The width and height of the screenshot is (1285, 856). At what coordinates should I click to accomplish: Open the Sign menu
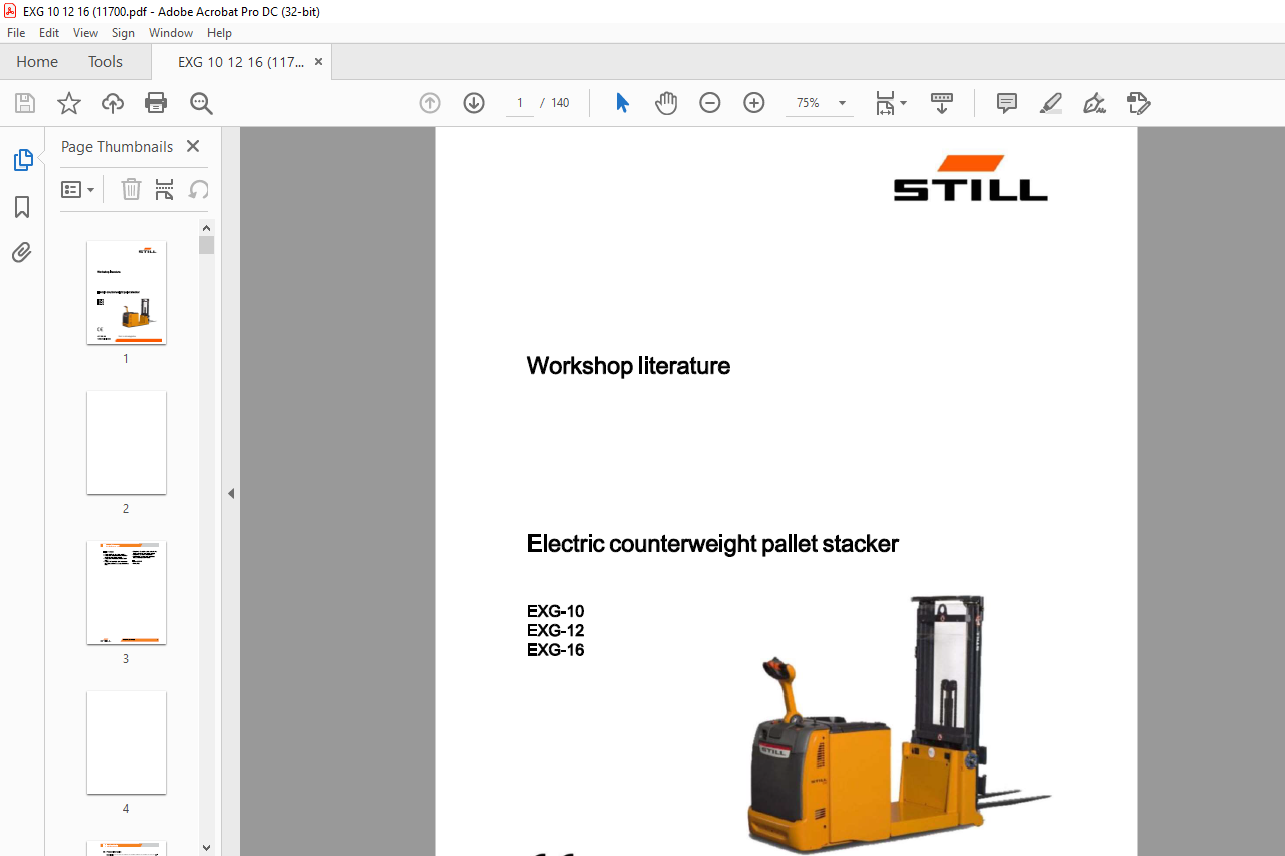click(123, 33)
